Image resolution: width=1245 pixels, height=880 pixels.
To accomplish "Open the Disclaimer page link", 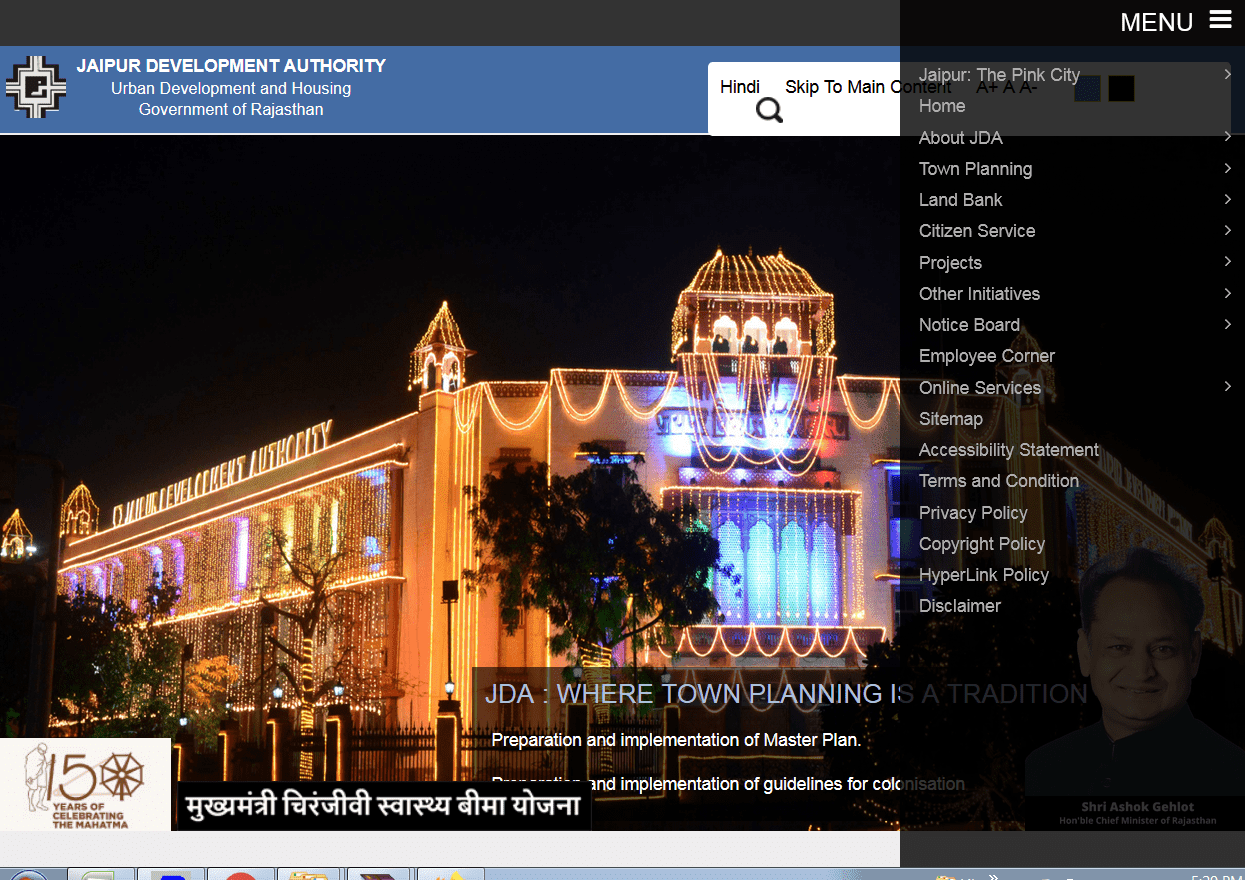I will [x=959, y=606].
